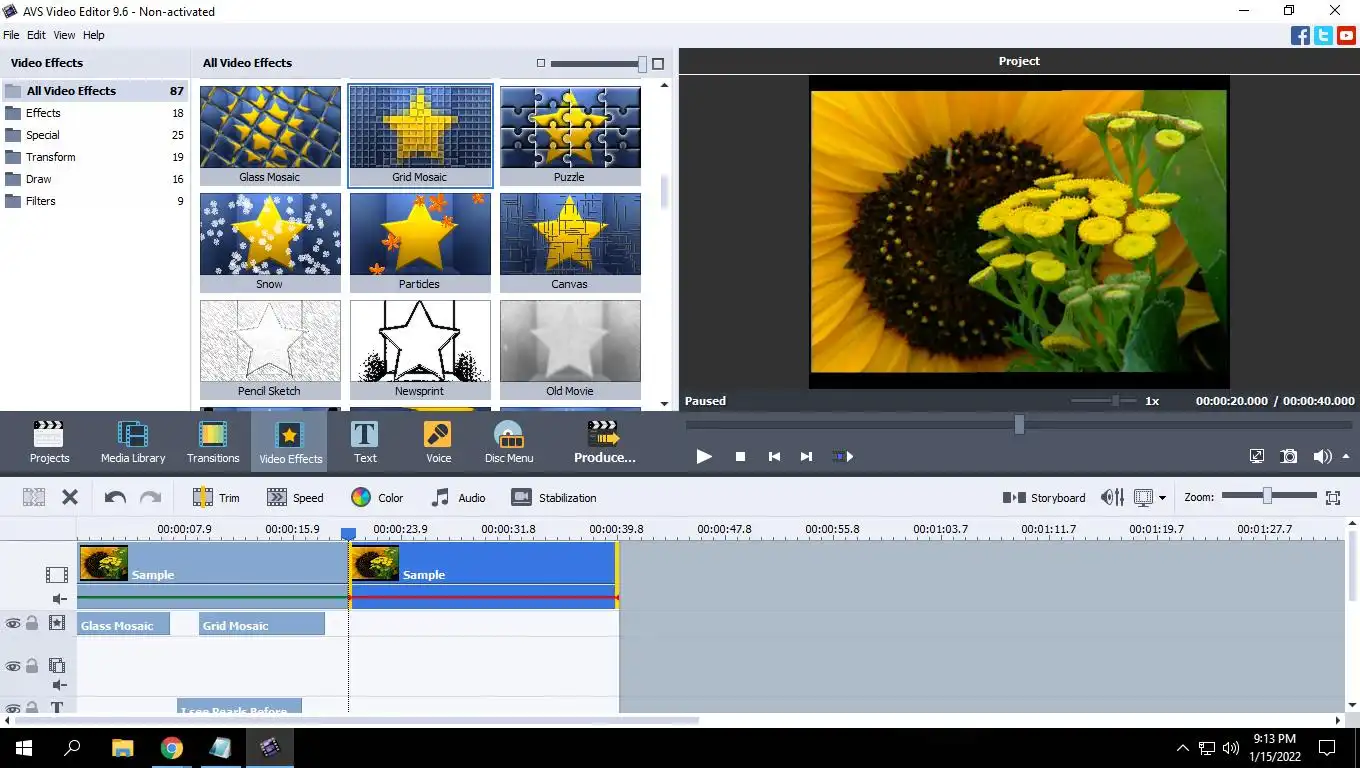The height and width of the screenshot is (768, 1360).
Task: Open the Speed adjustment tool
Action: [295, 497]
